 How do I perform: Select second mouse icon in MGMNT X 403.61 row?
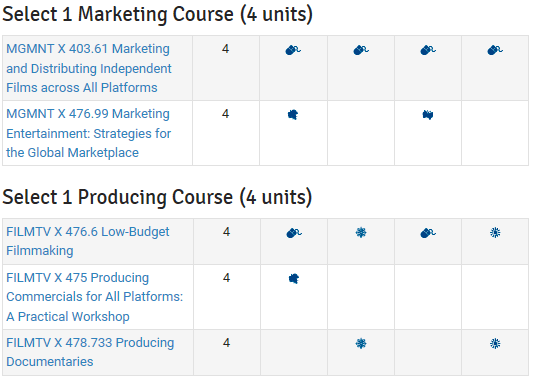tap(361, 50)
